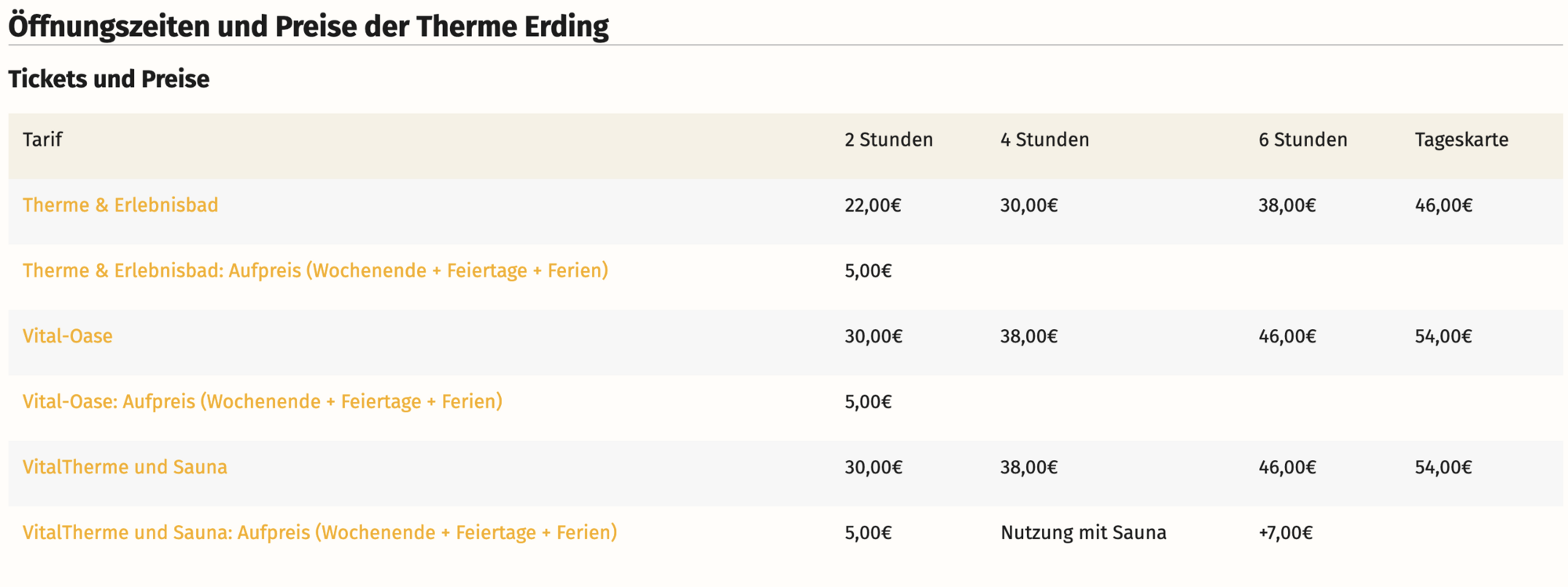
Task: Select VitalTherme und Sauna 38,00€ price
Action: (1029, 467)
